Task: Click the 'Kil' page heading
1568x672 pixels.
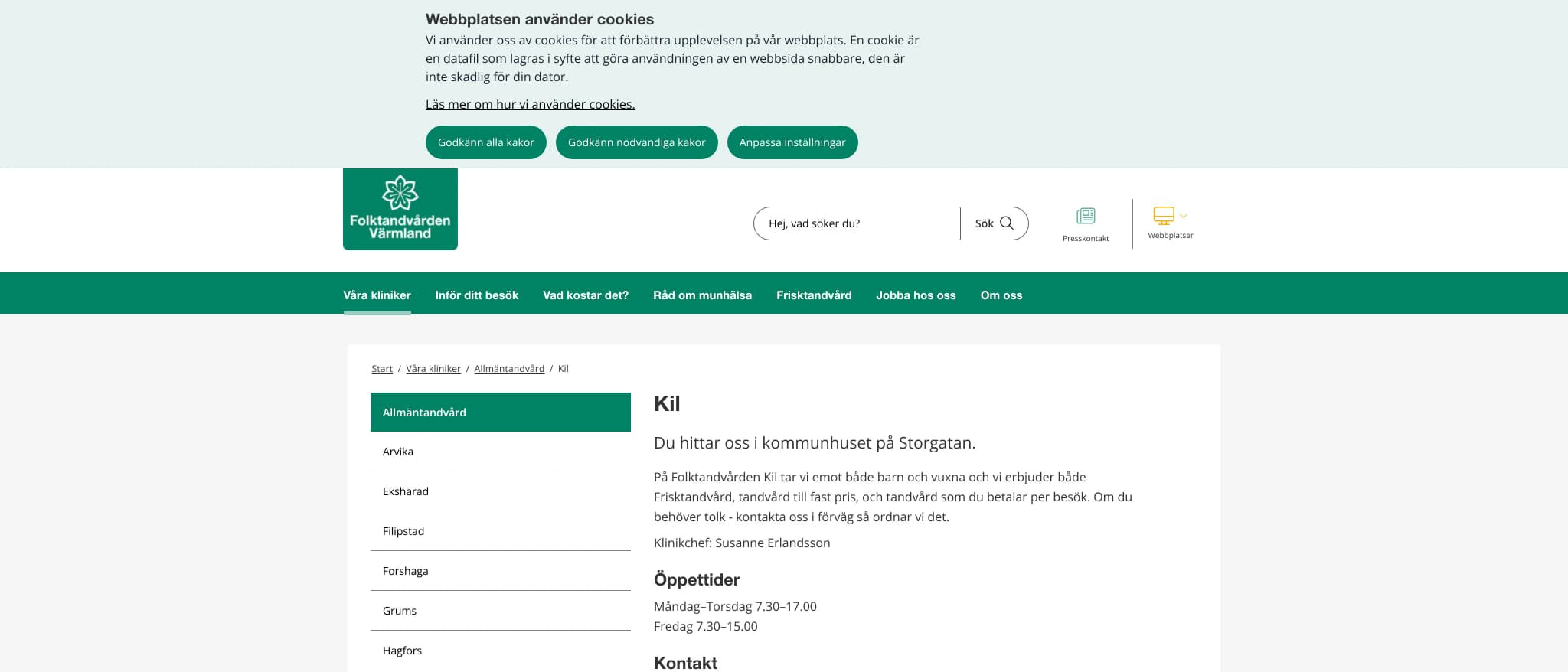Action: coord(667,403)
